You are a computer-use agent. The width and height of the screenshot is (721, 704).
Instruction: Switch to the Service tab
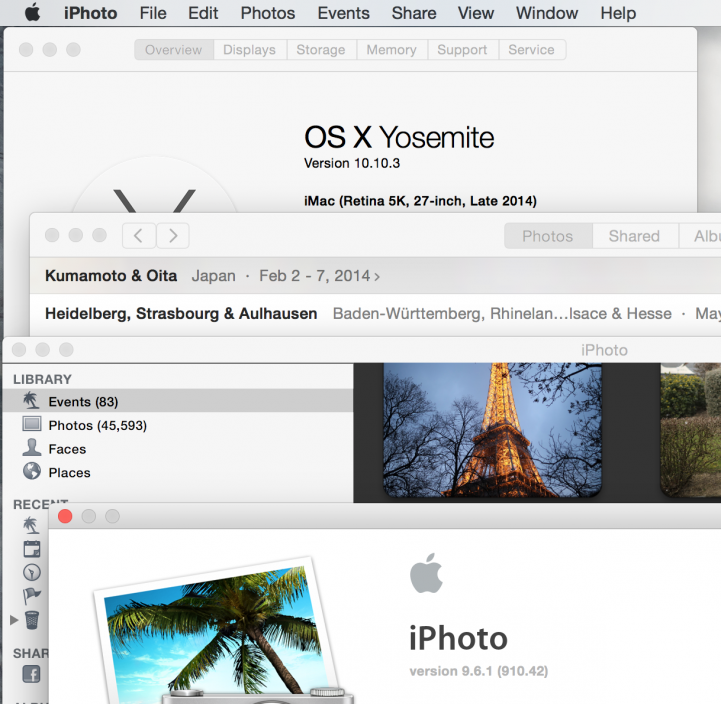[532, 50]
